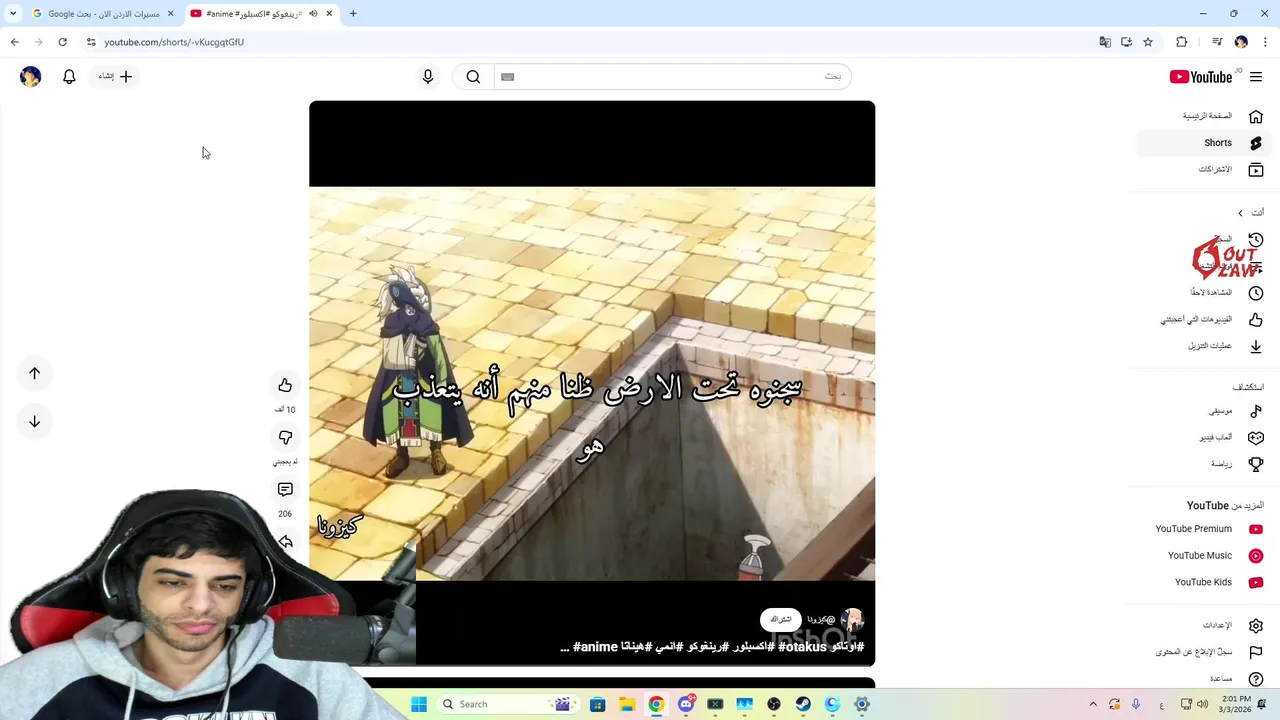
Task: Open on-screen keyboard icon in search box
Action: coord(508,77)
